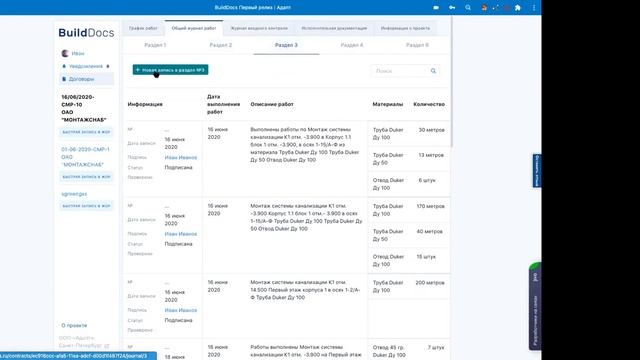
Task: Quick journal entry button for third sidebar contract
Action: pyautogui.click(x=86, y=206)
